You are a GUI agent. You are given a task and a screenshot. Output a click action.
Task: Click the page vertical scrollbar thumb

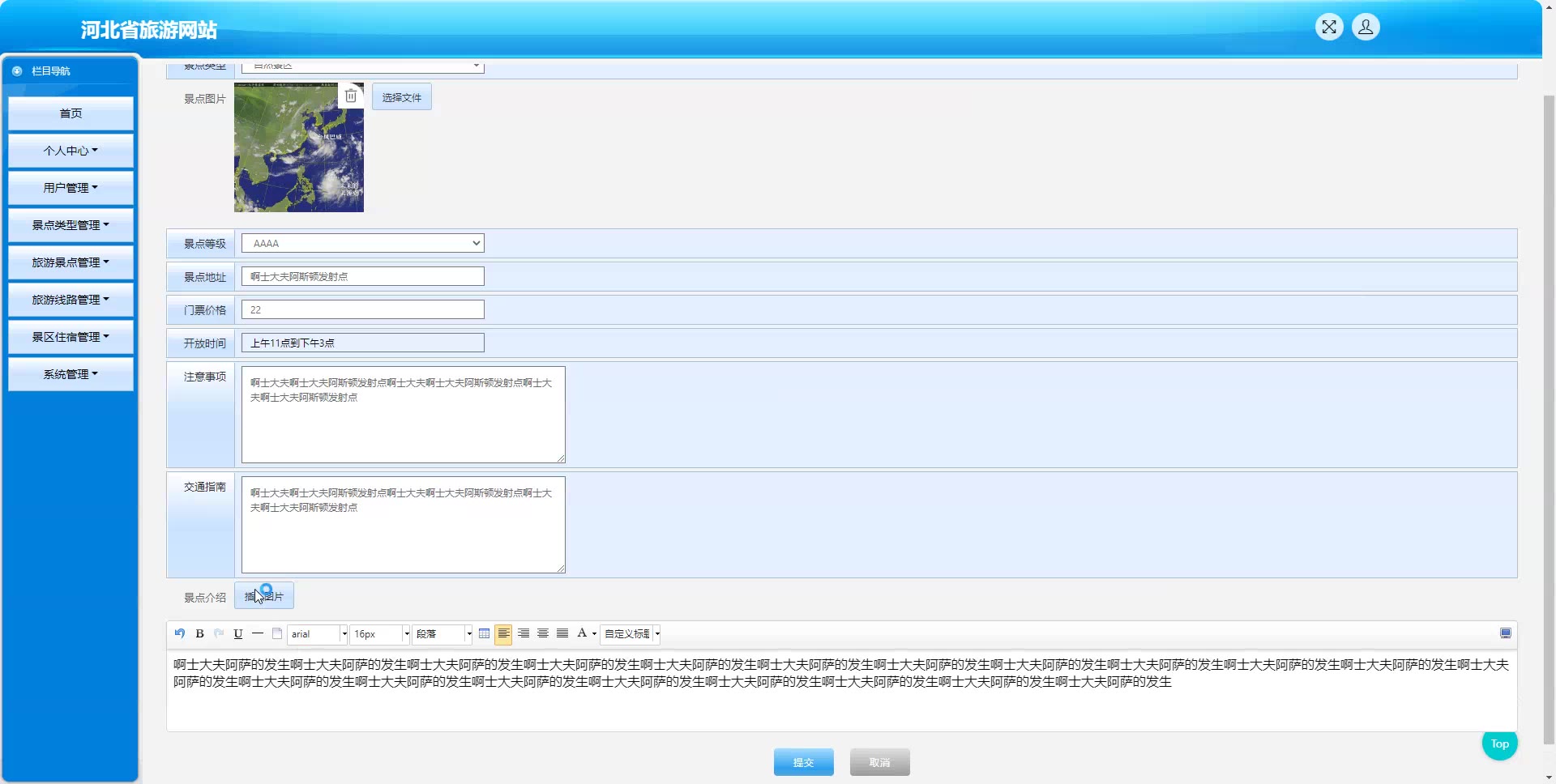[x=1549, y=420]
